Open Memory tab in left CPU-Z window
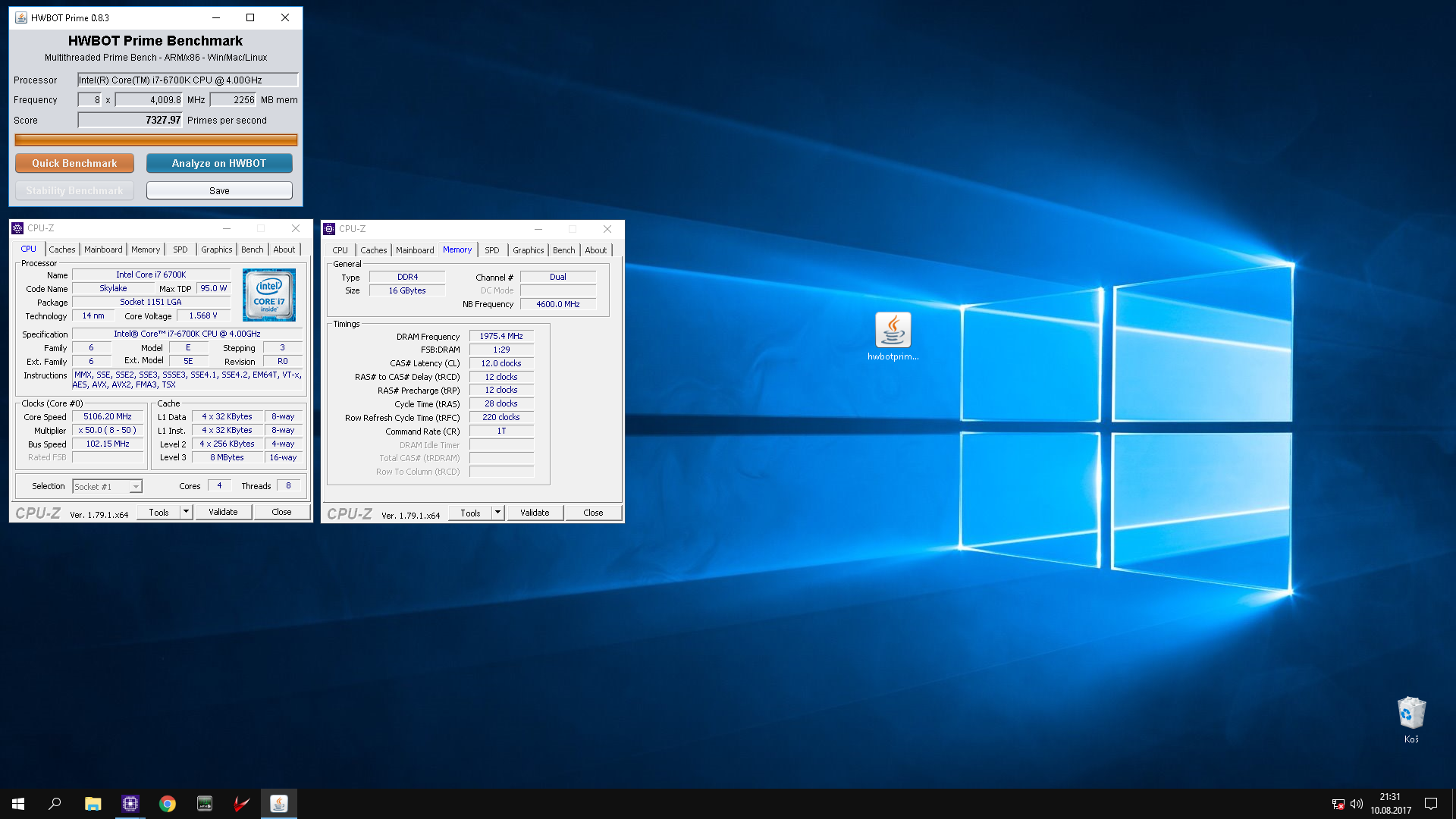This screenshot has height=819, width=1456. coord(146,249)
